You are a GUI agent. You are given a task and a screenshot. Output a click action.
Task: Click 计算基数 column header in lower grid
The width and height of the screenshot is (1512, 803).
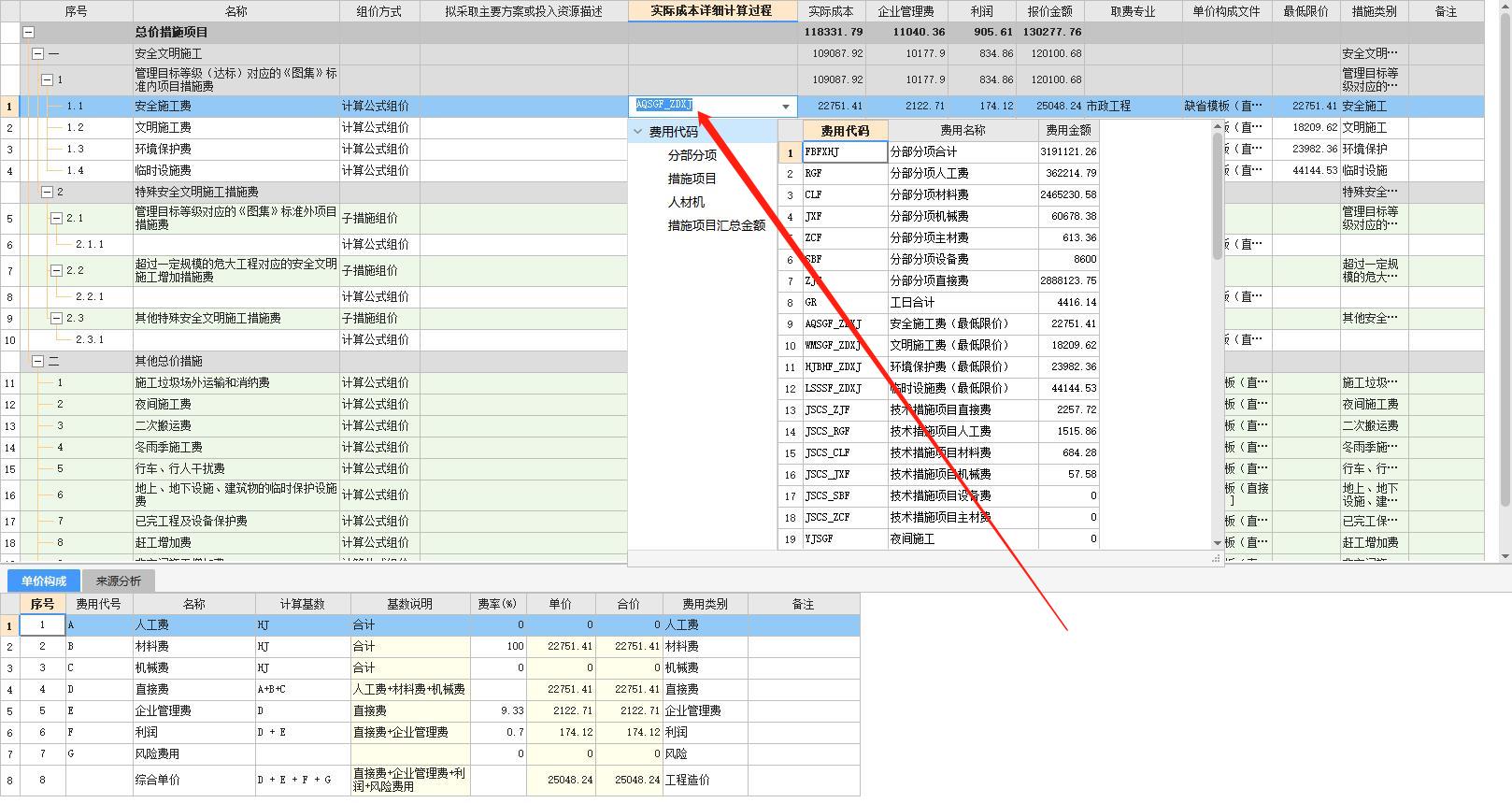point(302,604)
